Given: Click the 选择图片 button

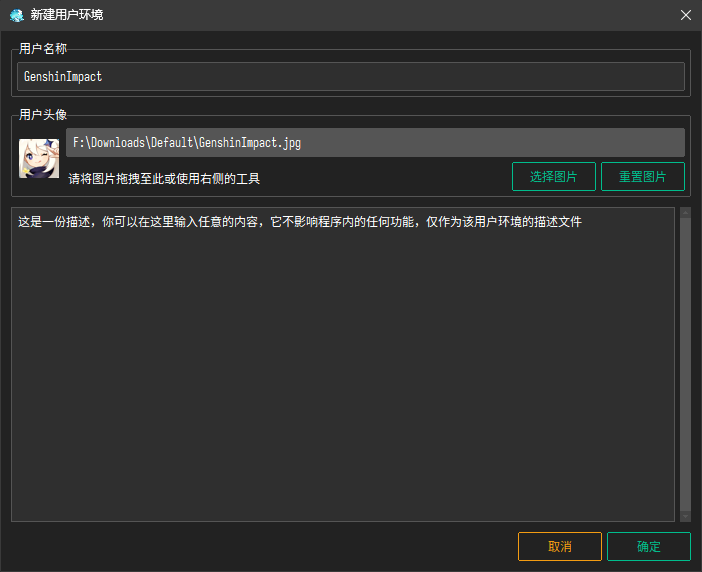Looking at the screenshot, I should [553, 176].
